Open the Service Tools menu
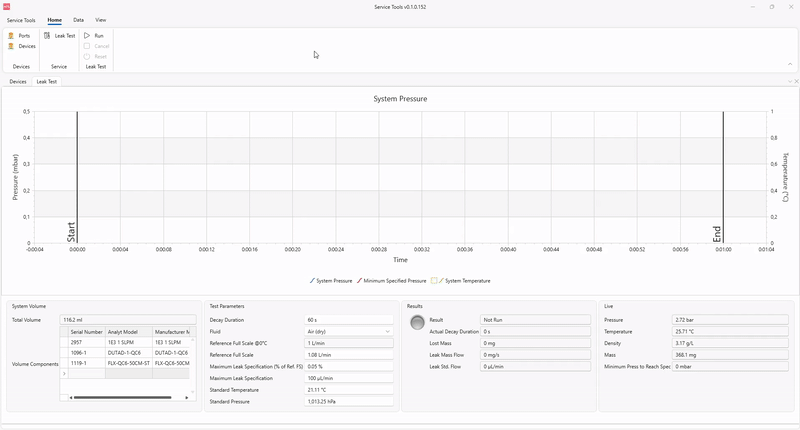This screenshot has height=430, width=800. click(x=21, y=20)
